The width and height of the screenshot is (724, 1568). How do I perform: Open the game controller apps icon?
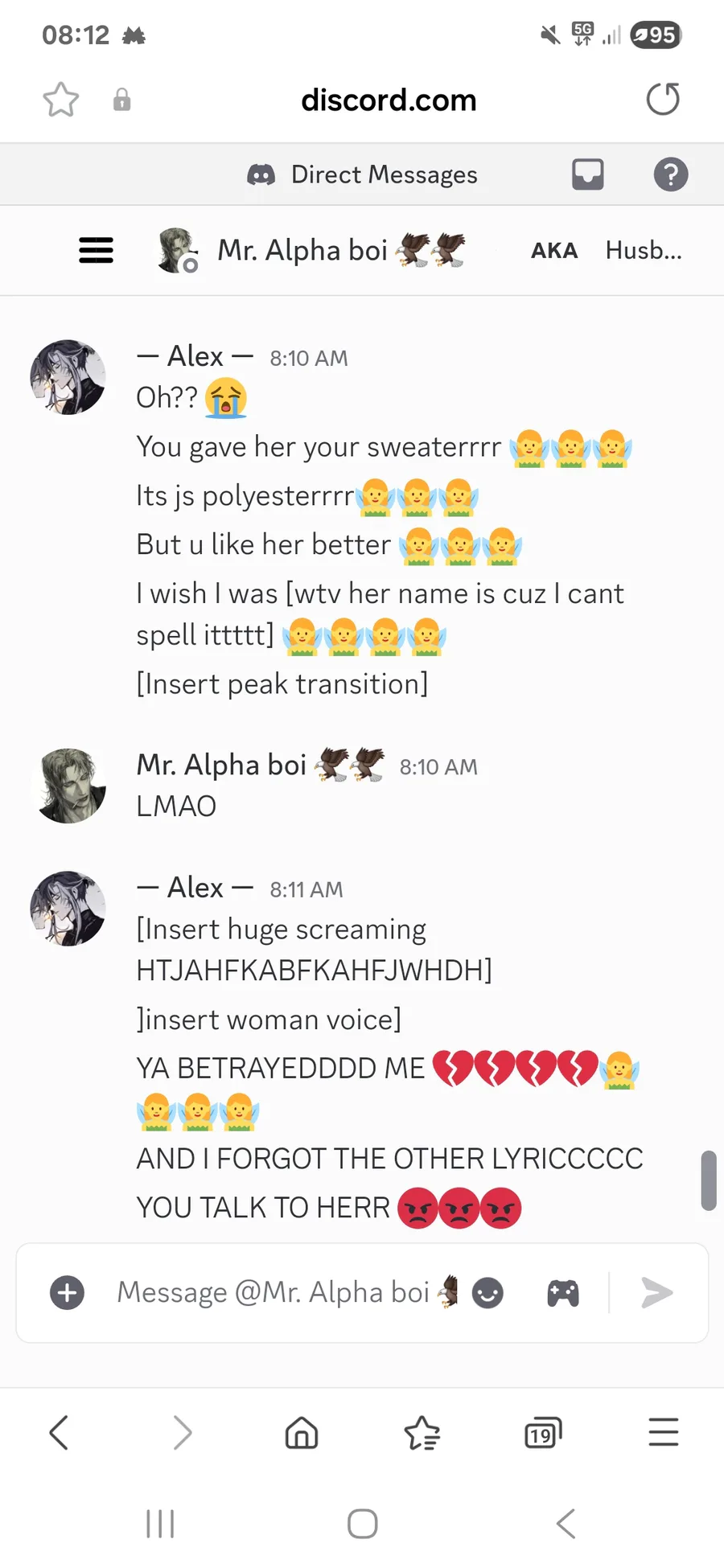[x=563, y=1293]
